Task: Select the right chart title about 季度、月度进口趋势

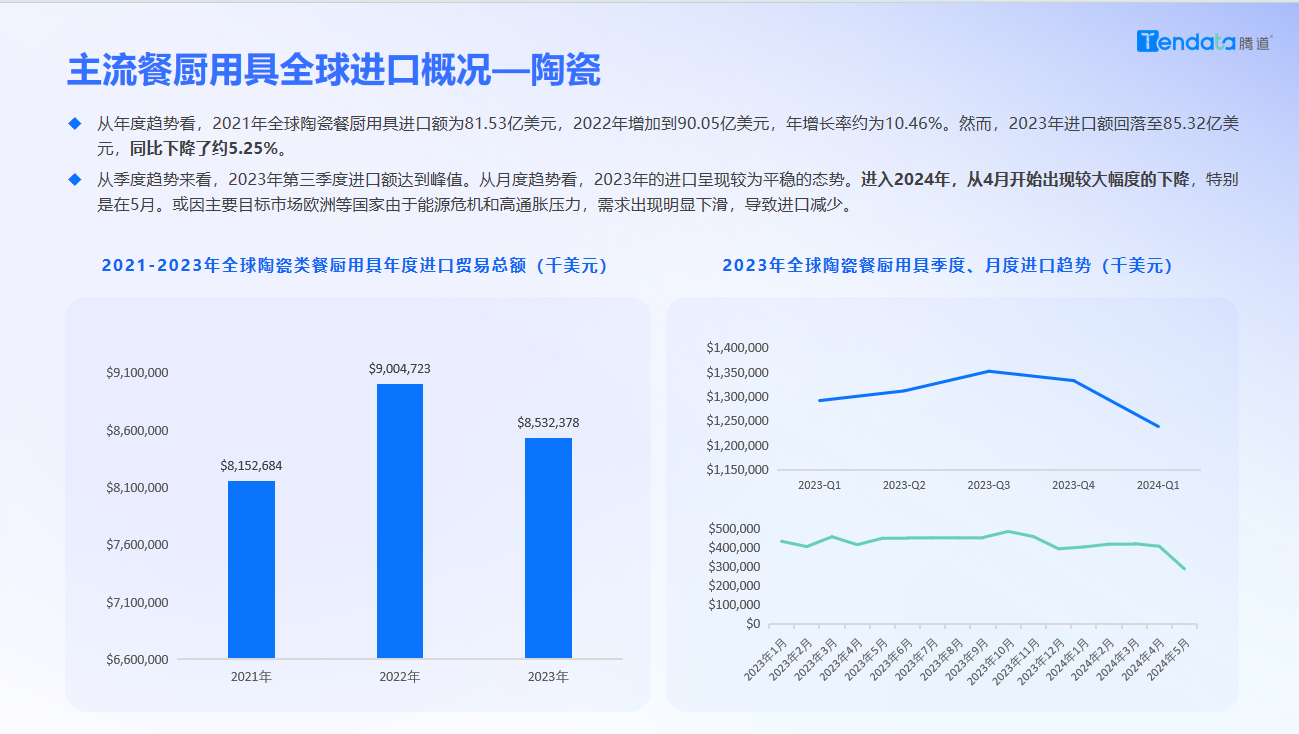Action: [947, 266]
